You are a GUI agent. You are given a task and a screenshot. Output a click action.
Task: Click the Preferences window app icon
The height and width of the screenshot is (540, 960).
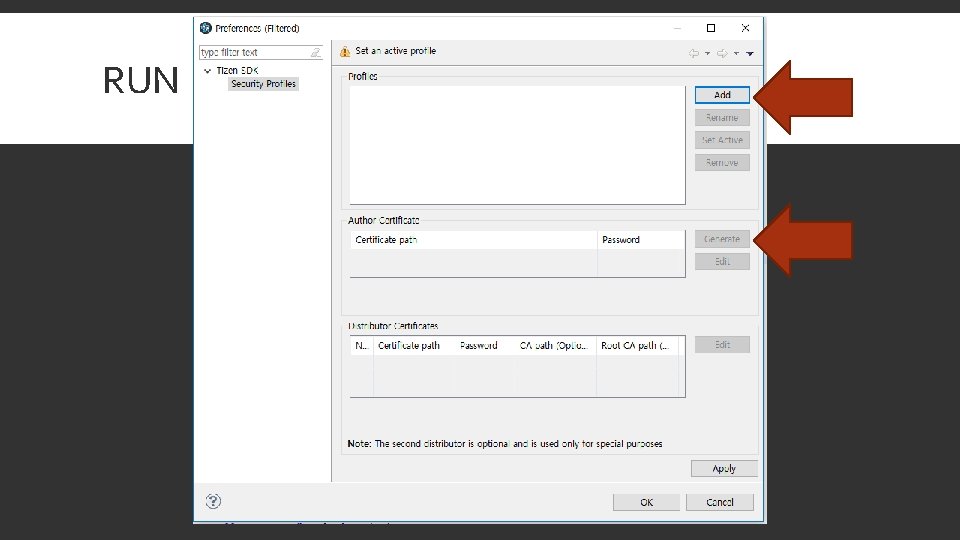(206, 28)
